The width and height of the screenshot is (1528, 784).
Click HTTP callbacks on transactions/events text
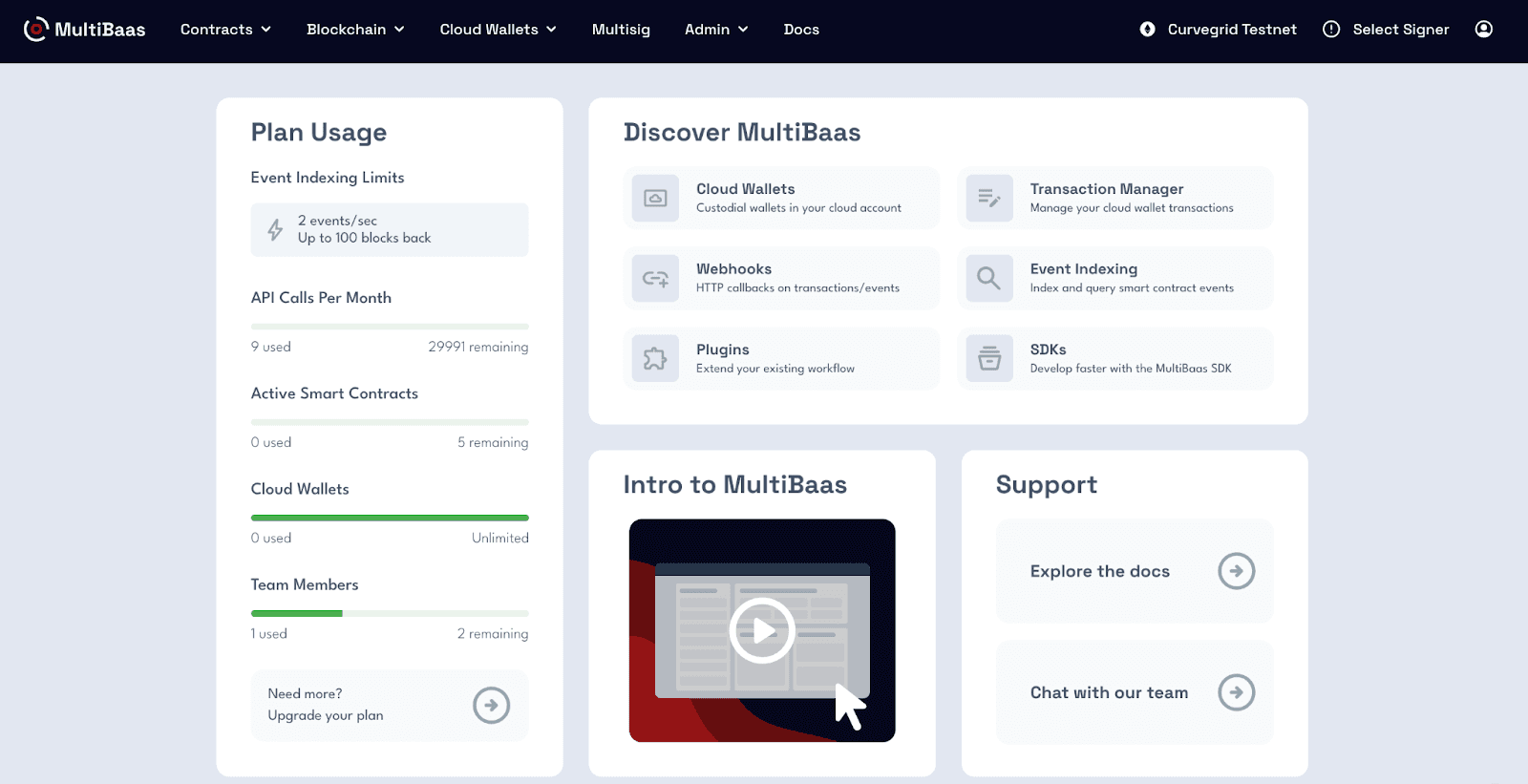click(797, 288)
